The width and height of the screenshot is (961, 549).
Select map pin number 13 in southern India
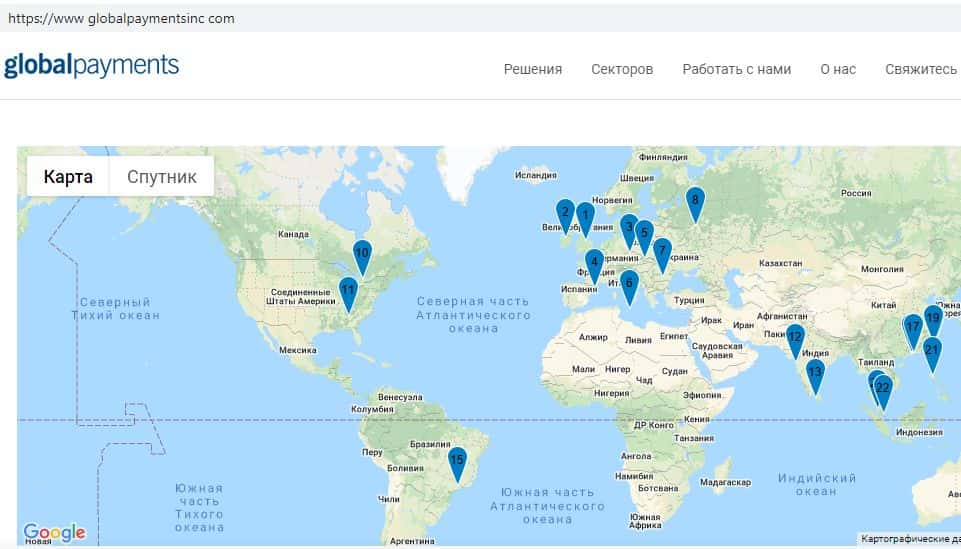coord(815,374)
